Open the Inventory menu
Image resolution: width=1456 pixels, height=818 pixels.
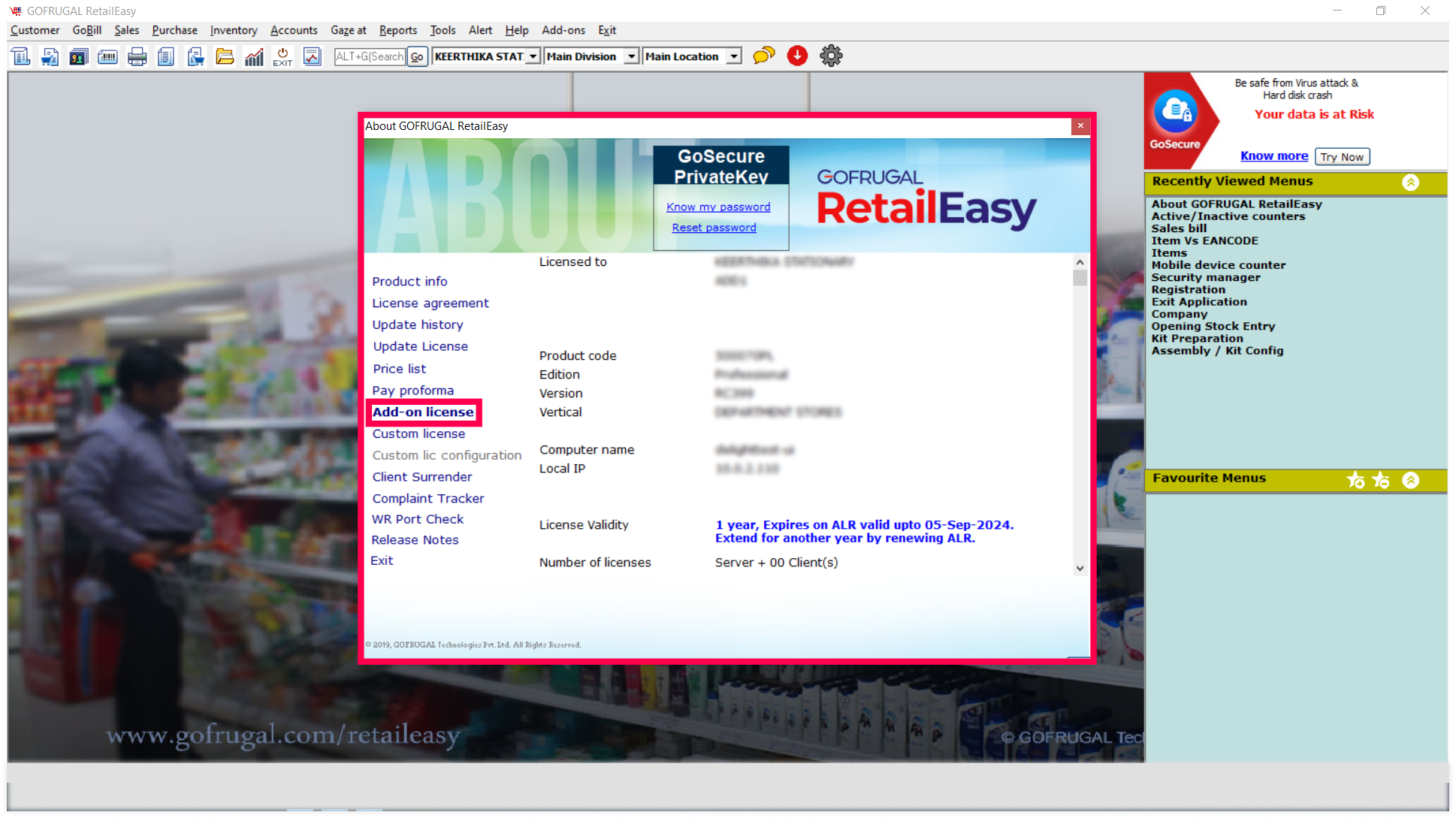[x=233, y=30]
